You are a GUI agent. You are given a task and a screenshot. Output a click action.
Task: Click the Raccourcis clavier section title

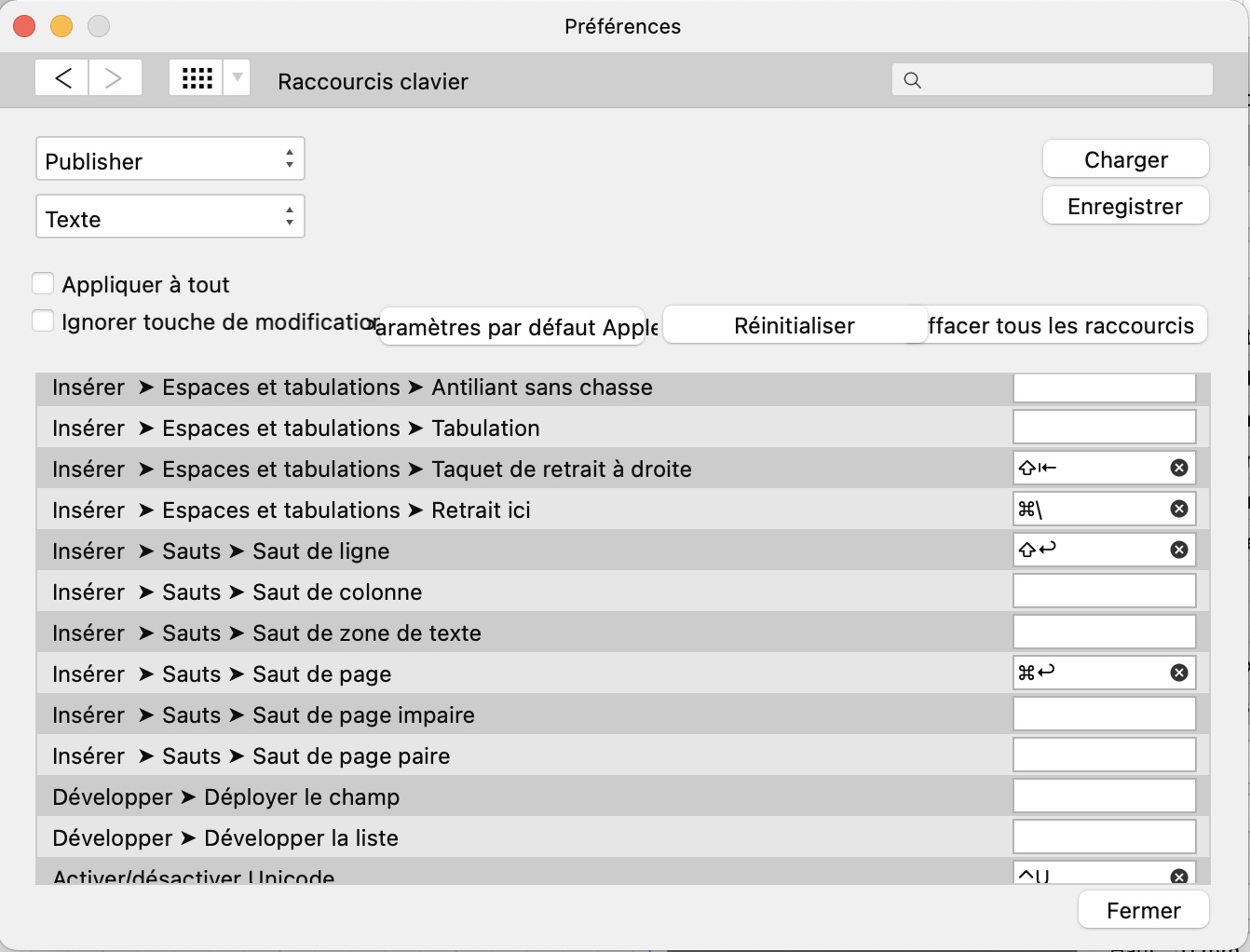[x=373, y=81]
